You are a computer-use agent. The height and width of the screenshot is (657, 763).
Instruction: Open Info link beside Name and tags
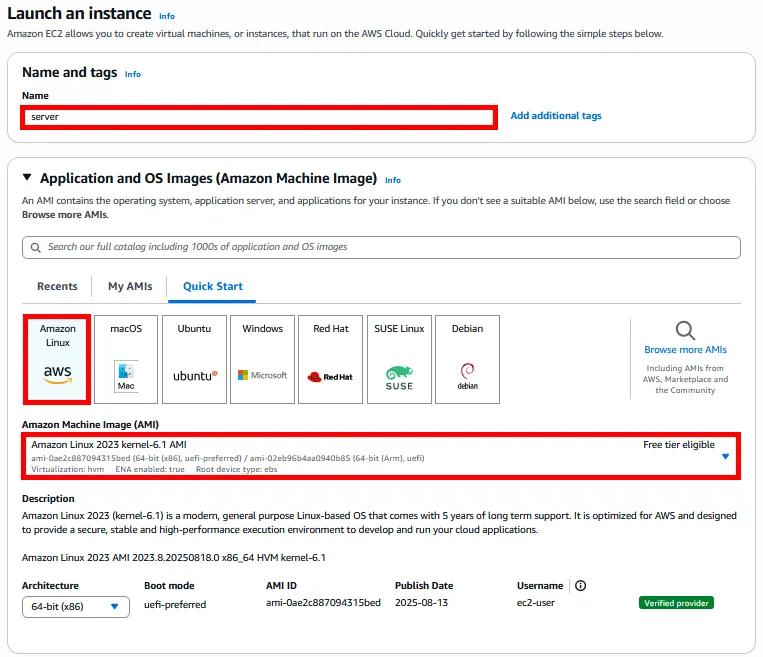133,74
